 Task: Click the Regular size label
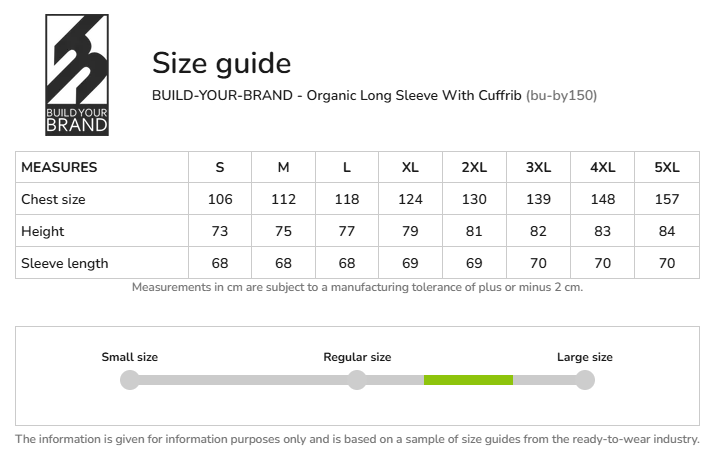coord(357,357)
